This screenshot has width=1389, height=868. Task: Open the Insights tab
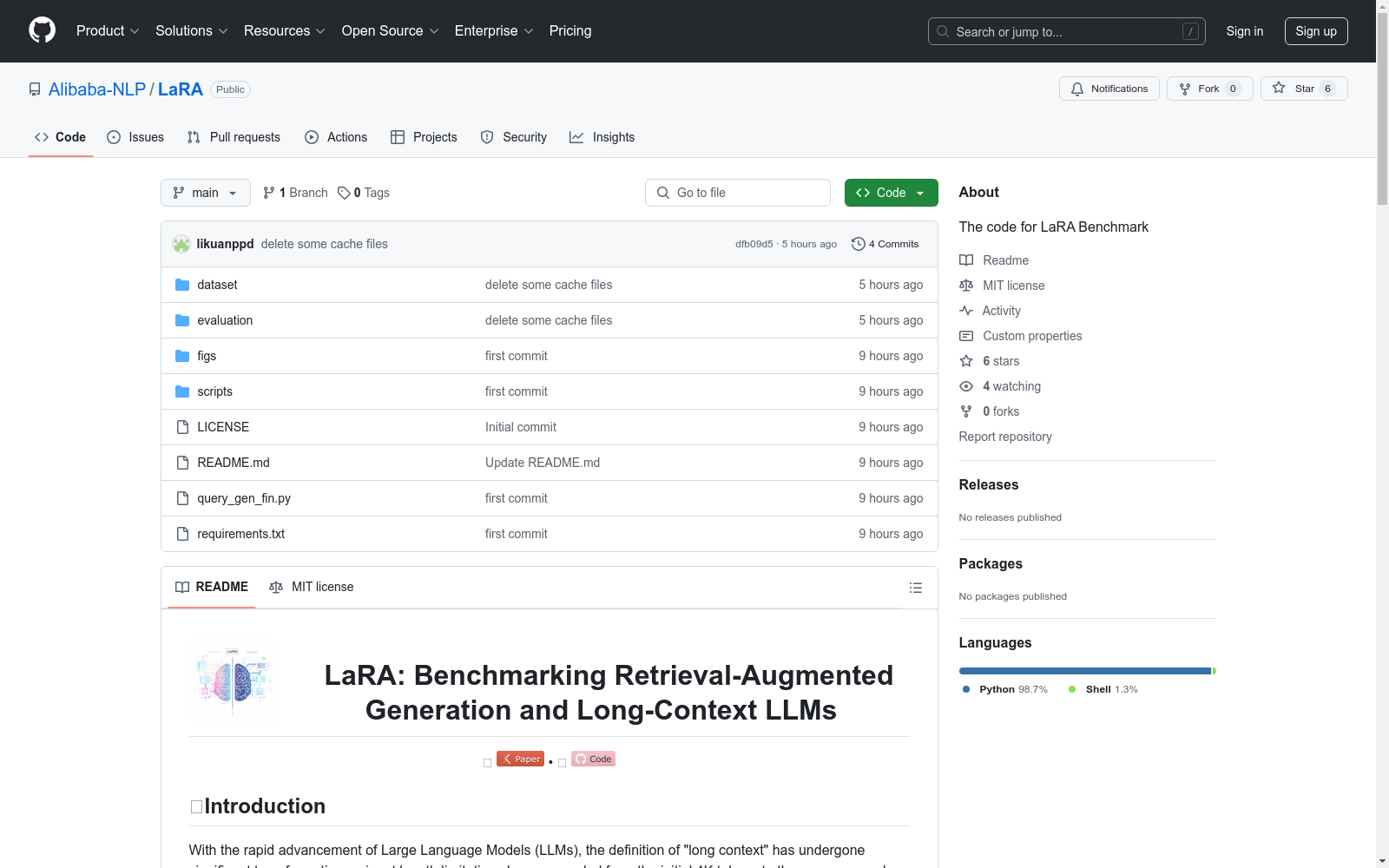tap(602, 137)
